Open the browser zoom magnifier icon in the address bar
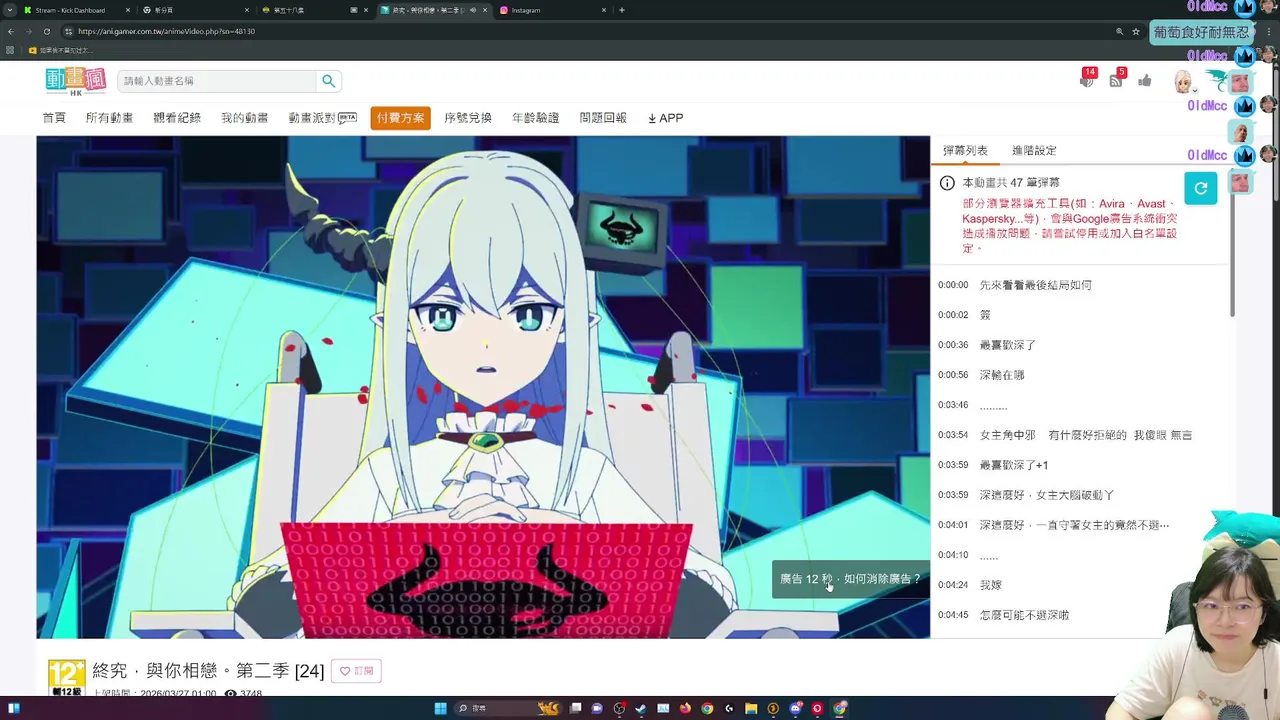Viewport: 1280px width, 720px height. [x=1119, y=31]
